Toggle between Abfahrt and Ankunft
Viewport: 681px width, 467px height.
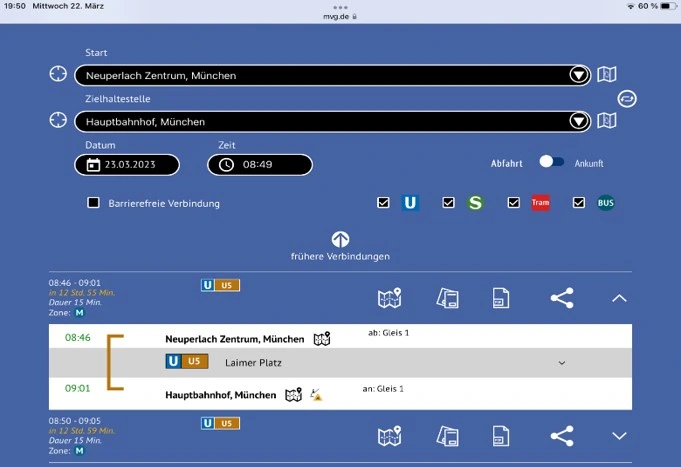coord(551,162)
